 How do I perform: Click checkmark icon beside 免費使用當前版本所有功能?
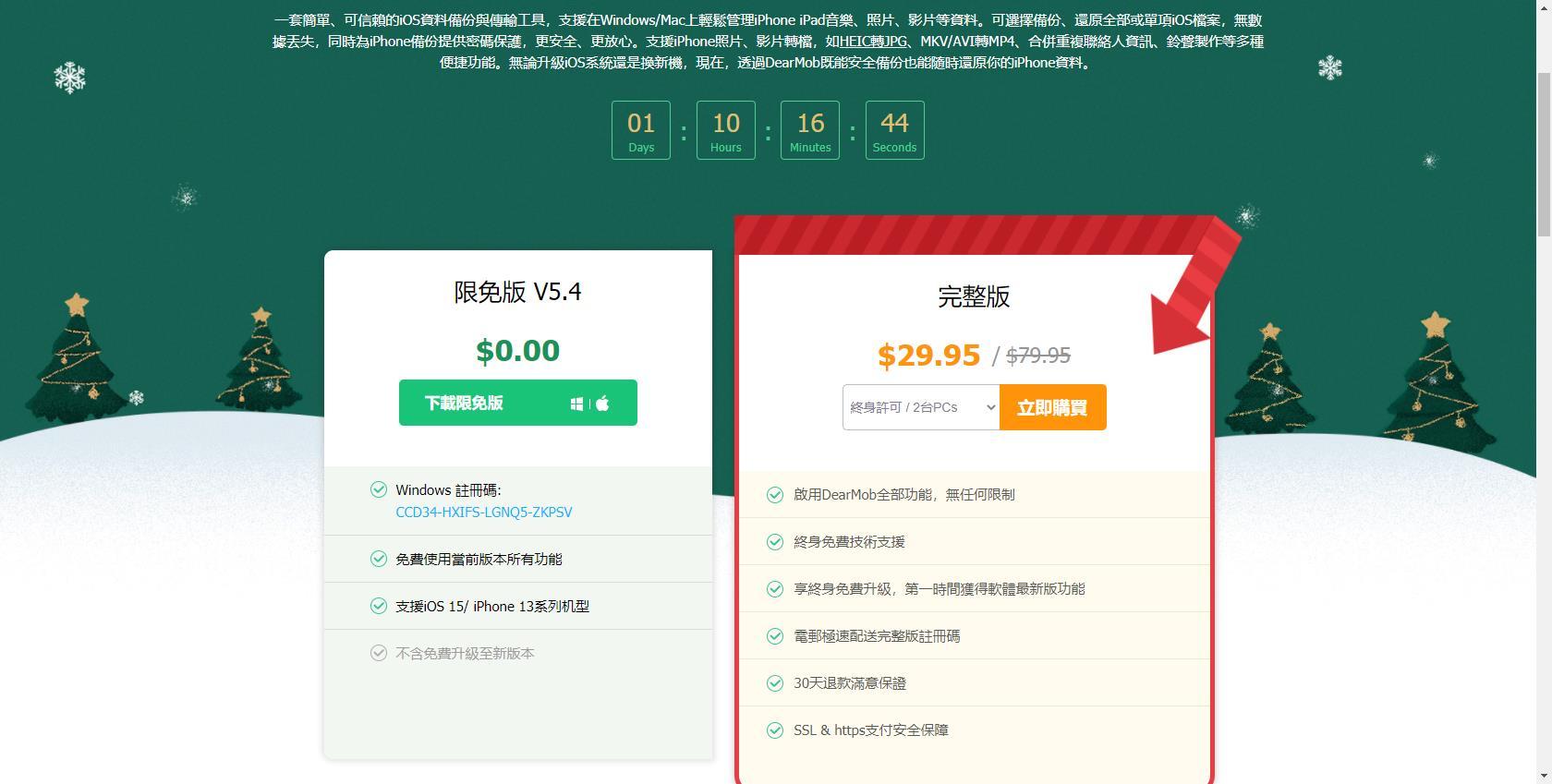click(x=379, y=559)
